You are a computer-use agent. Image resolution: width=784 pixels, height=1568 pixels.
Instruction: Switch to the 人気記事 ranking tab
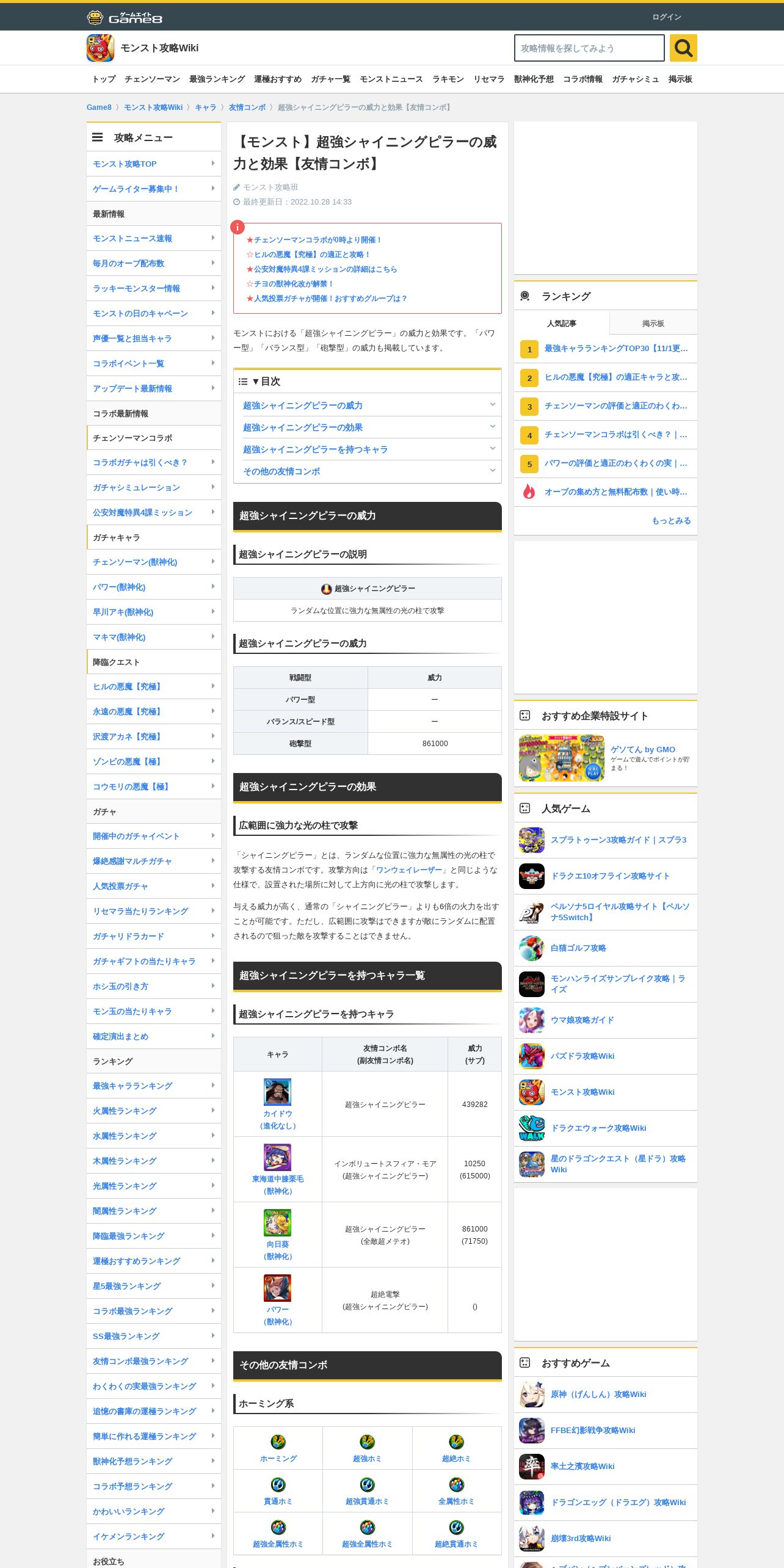562,323
